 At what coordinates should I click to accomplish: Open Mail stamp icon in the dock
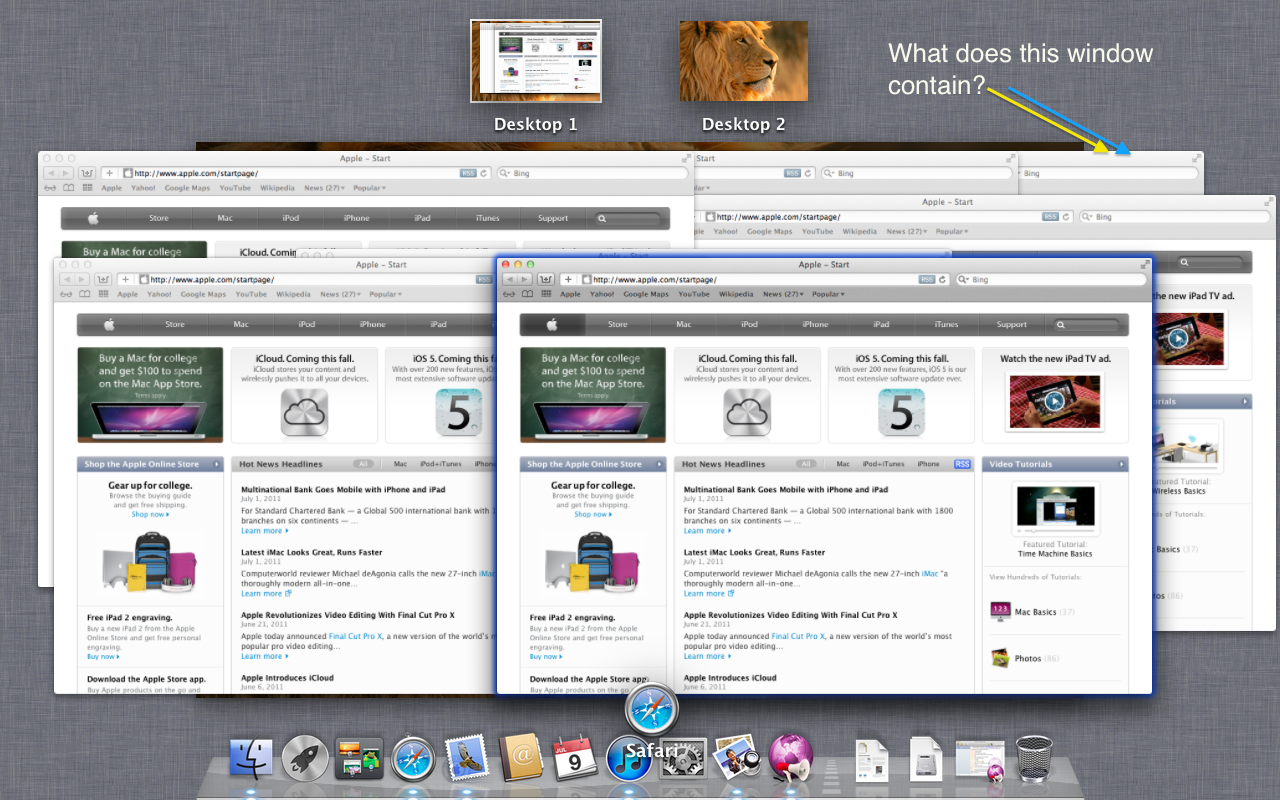click(x=466, y=758)
